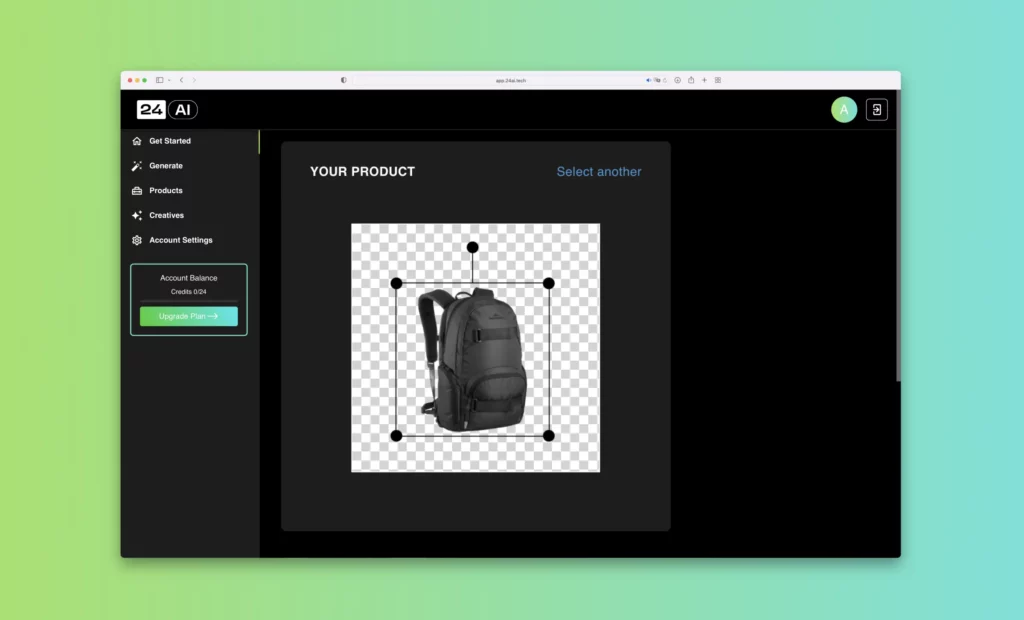Open the Account Settings menu item

pos(180,241)
